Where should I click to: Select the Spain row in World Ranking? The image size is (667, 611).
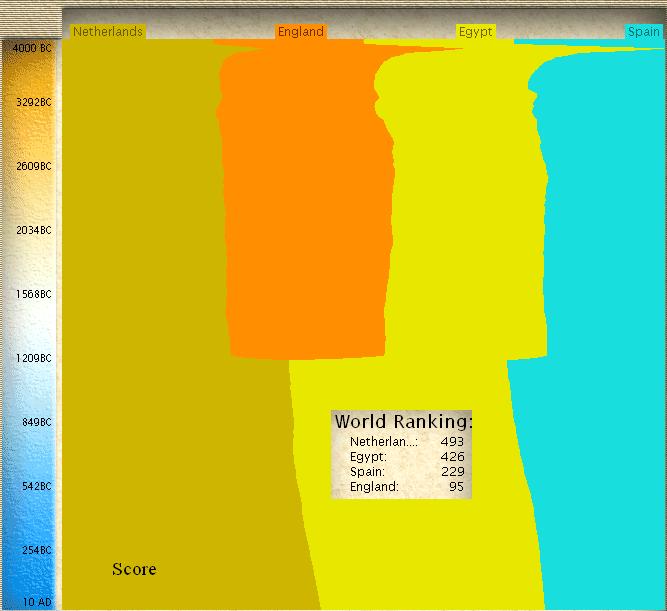tap(401, 471)
